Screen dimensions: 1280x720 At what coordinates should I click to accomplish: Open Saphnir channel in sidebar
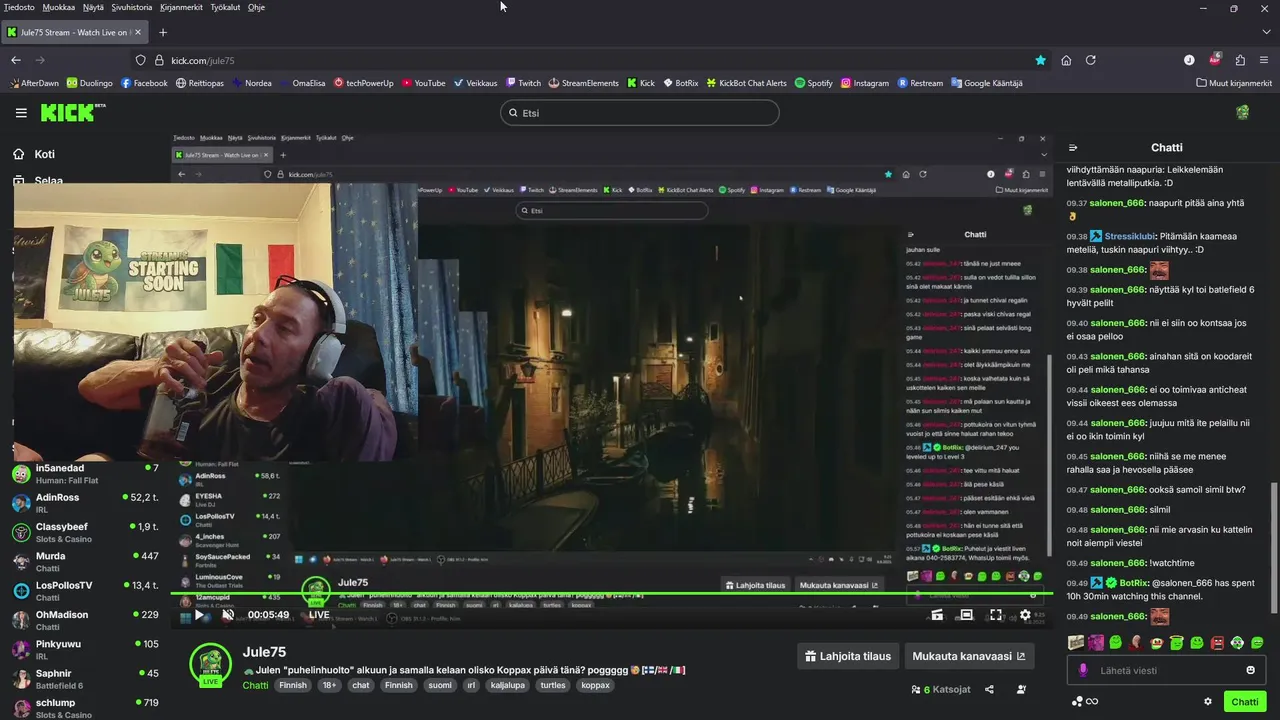pyautogui.click(x=85, y=679)
